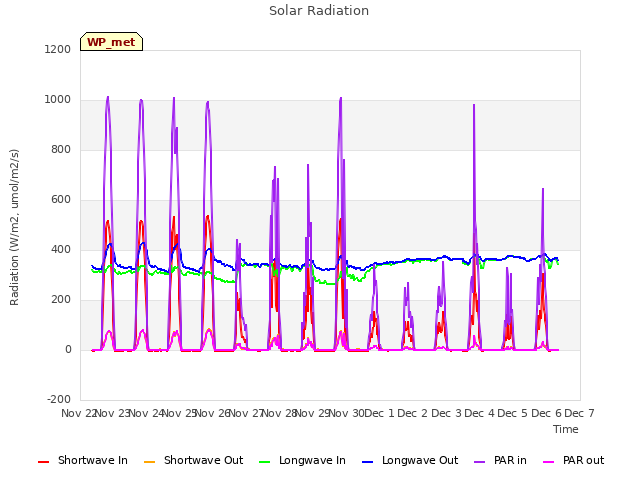Click the Dec 1 x-axis date label
This screenshot has height=480, width=640.
[x=379, y=413]
